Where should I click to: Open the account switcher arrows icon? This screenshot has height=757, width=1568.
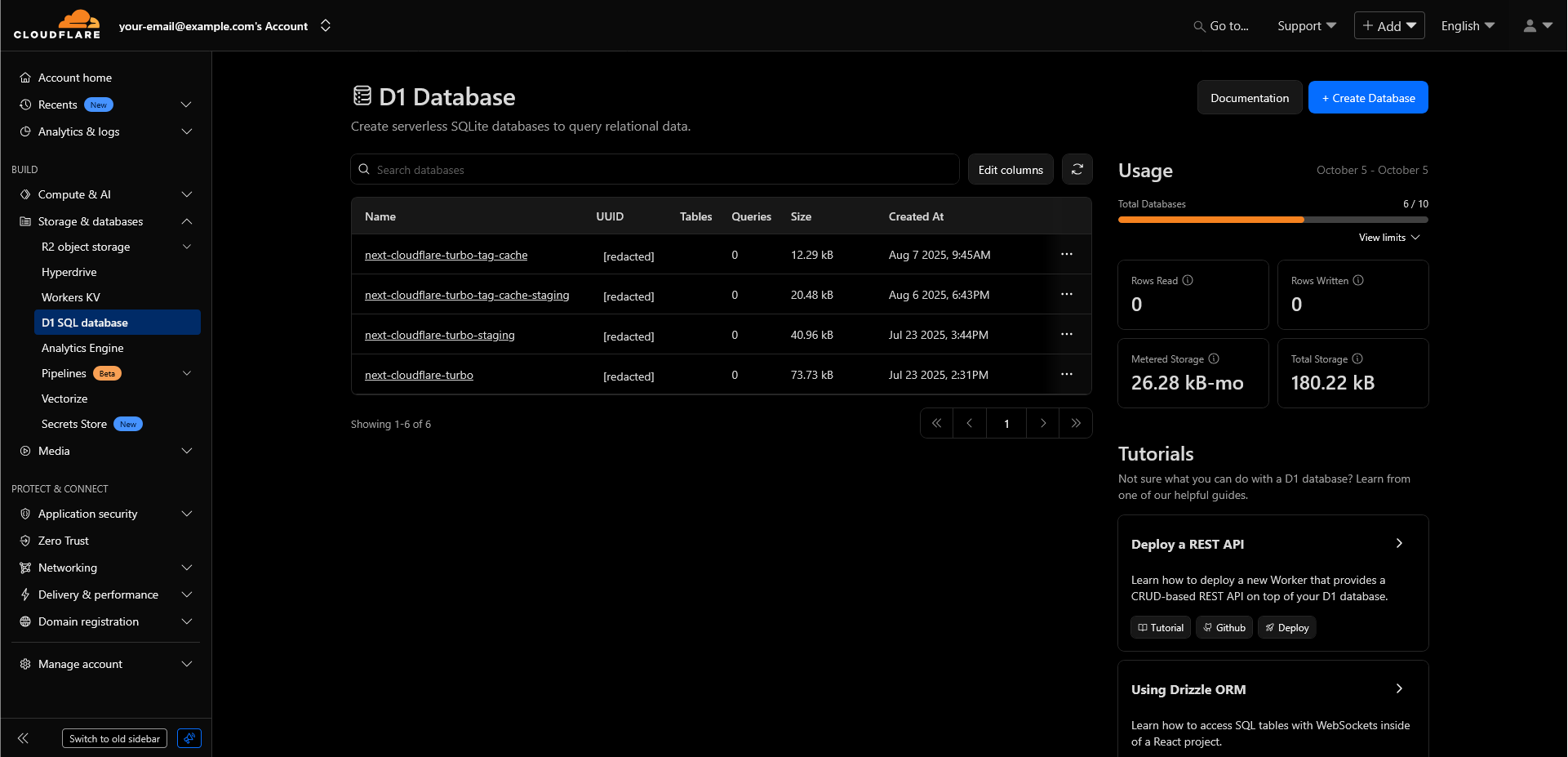tap(326, 25)
